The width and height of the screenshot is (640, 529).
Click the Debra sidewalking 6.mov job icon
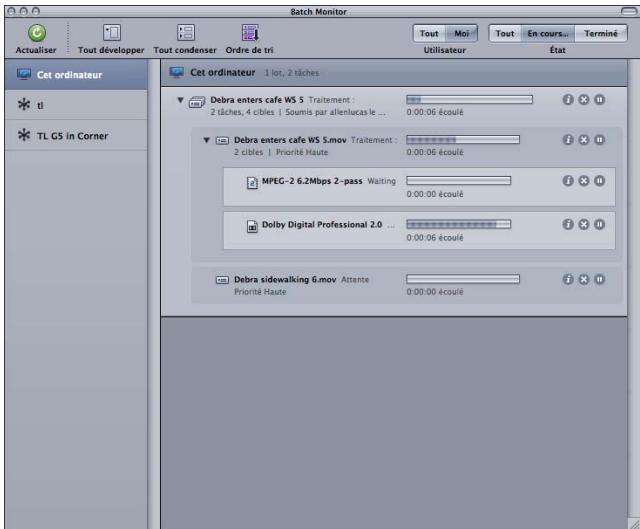click(222, 280)
